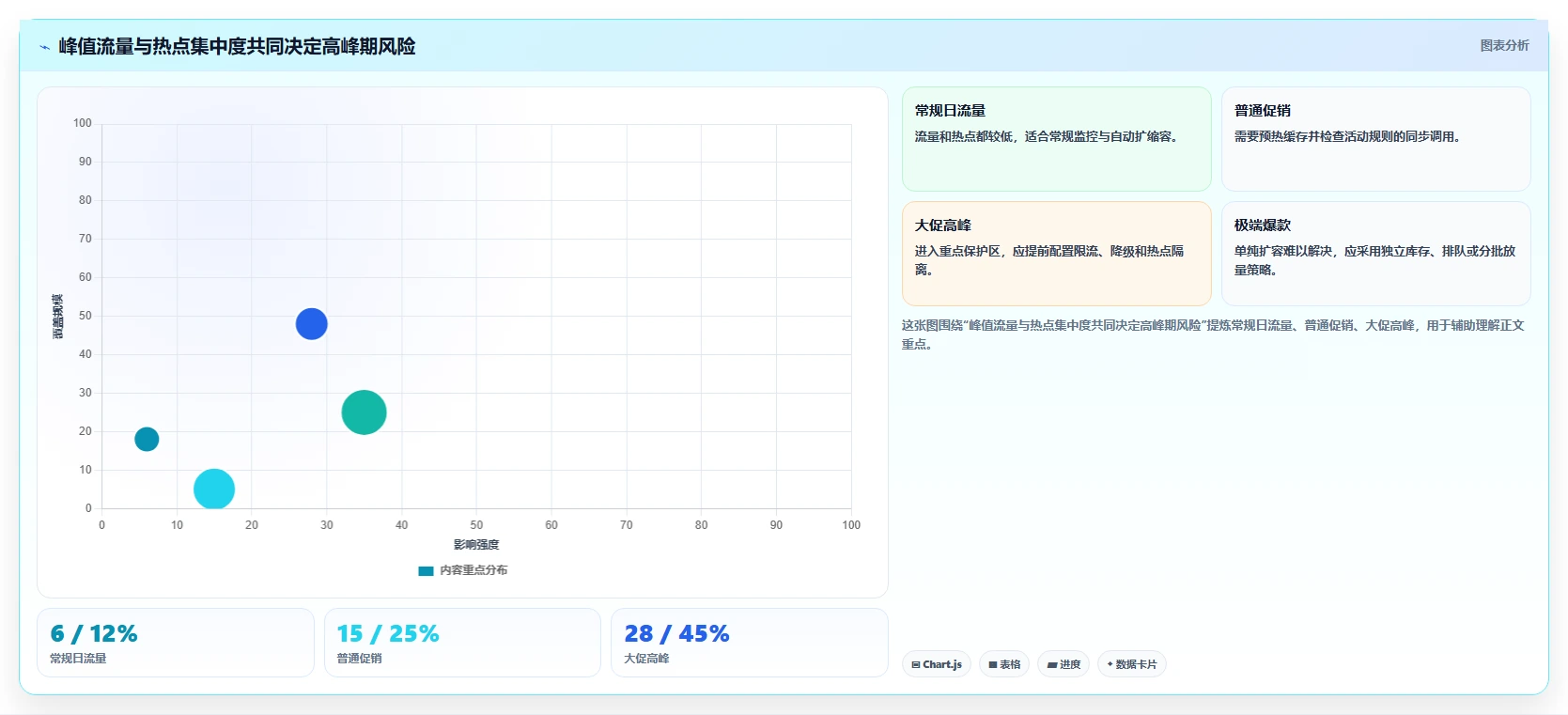Toggle the 内容重点分布 legend label
Image resolution: width=1568 pixels, height=715 pixels.
tap(474, 570)
